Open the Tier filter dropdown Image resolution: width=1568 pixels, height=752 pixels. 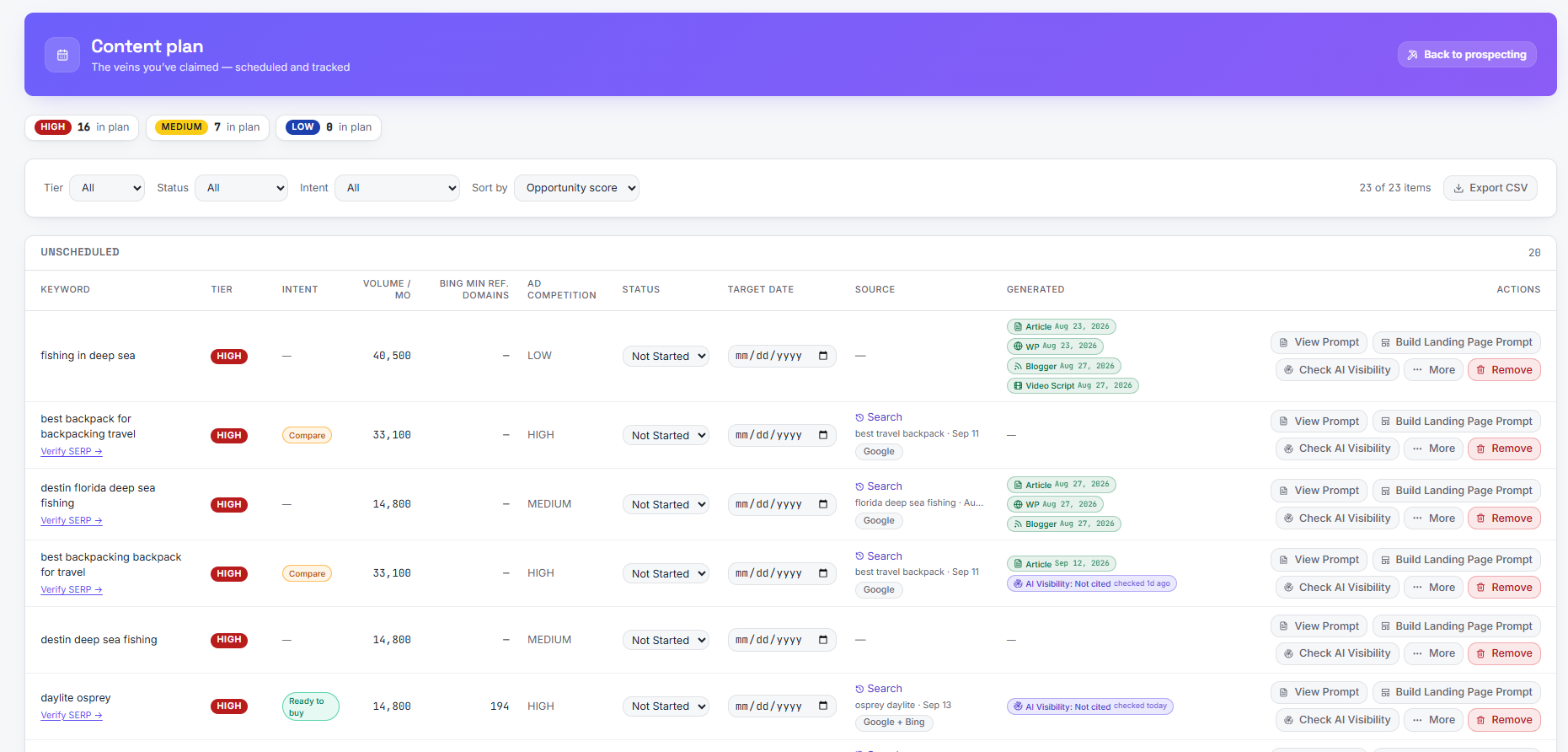tap(107, 188)
